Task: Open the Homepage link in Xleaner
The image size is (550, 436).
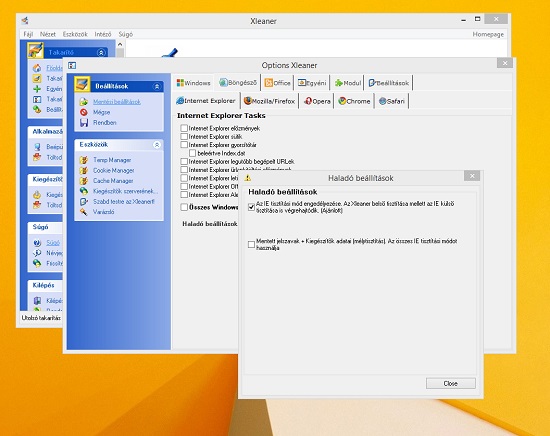Action: click(x=488, y=34)
